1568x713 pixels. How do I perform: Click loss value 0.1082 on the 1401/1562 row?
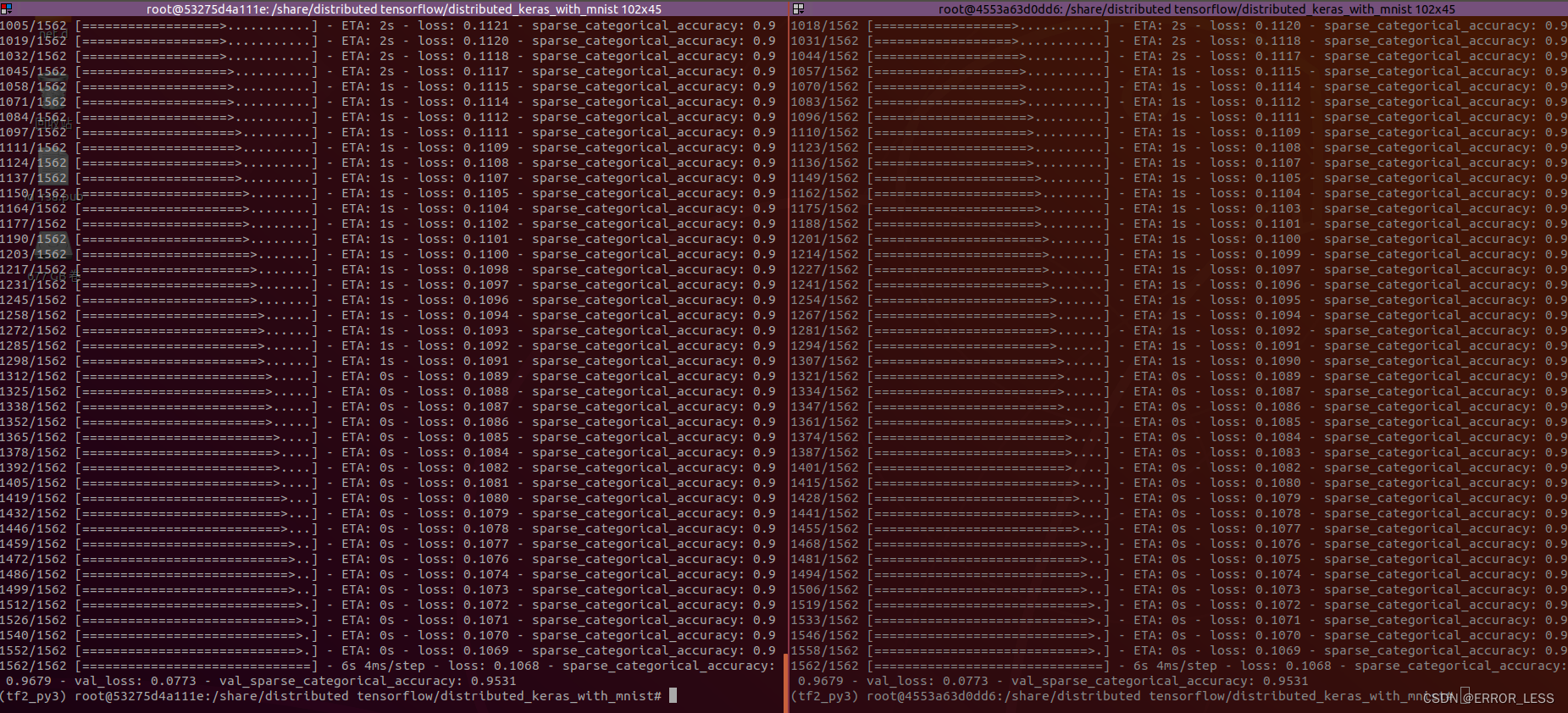pyautogui.click(x=1278, y=467)
